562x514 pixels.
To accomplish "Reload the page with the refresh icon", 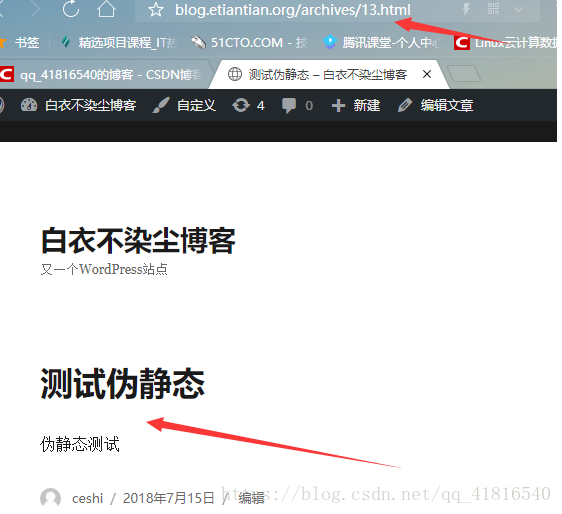I will click(x=71, y=8).
